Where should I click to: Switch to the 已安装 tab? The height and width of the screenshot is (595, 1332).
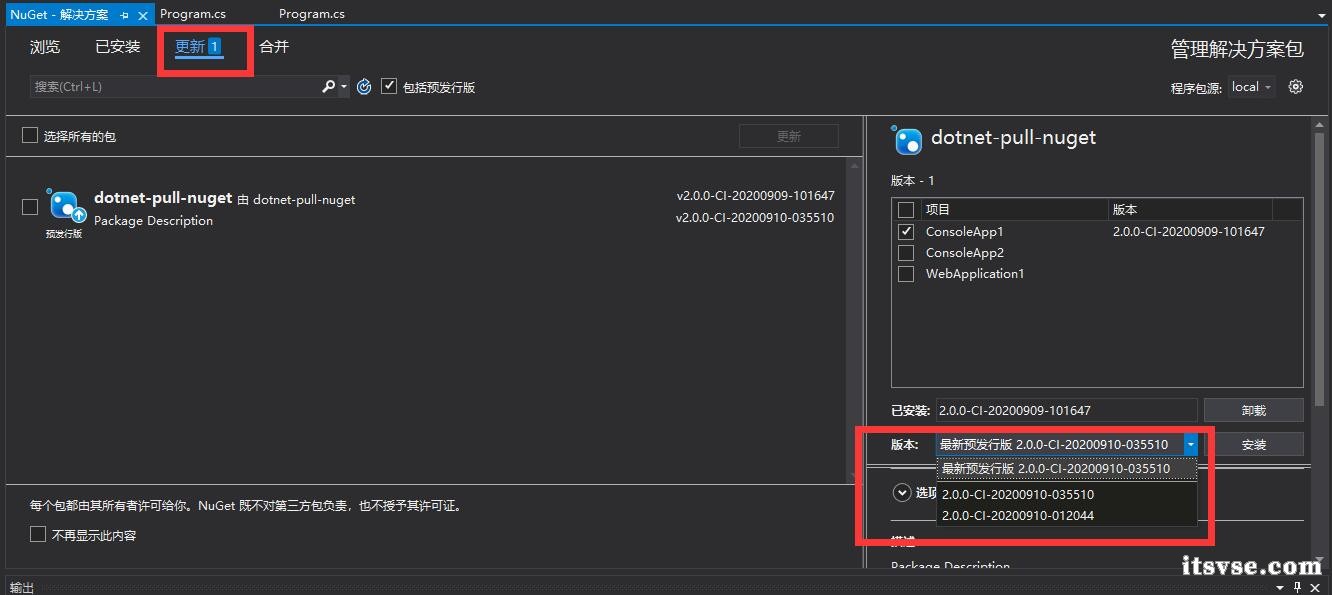[x=118, y=47]
